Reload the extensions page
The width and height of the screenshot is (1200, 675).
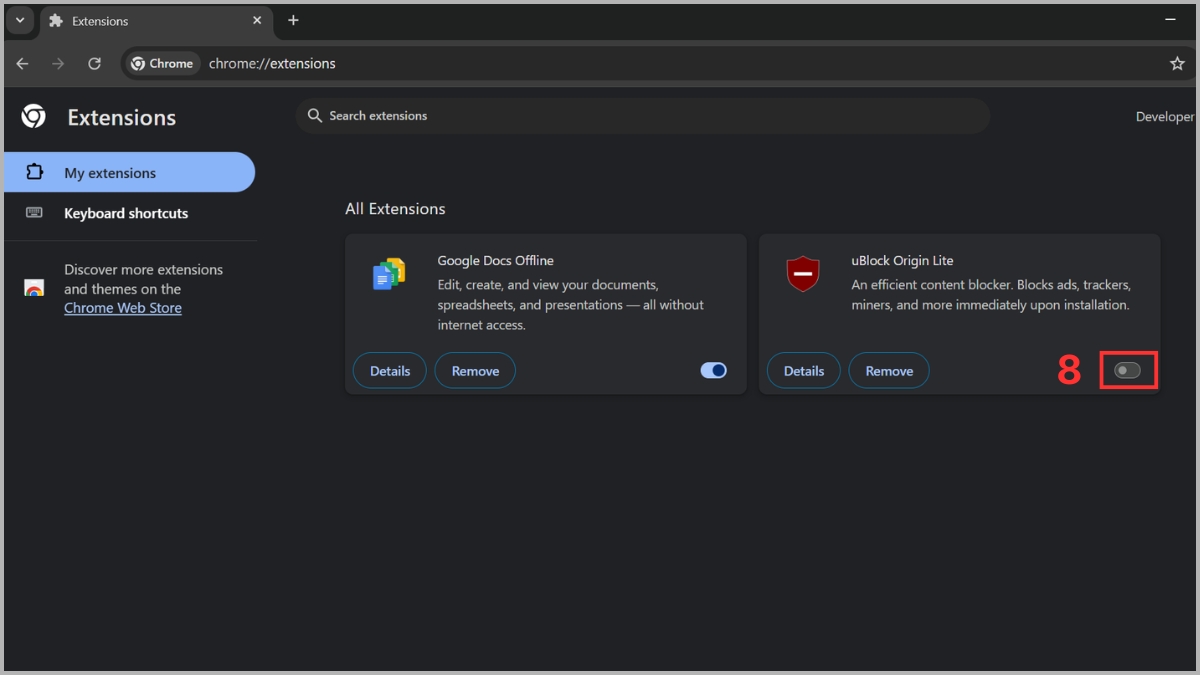click(x=94, y=63)
